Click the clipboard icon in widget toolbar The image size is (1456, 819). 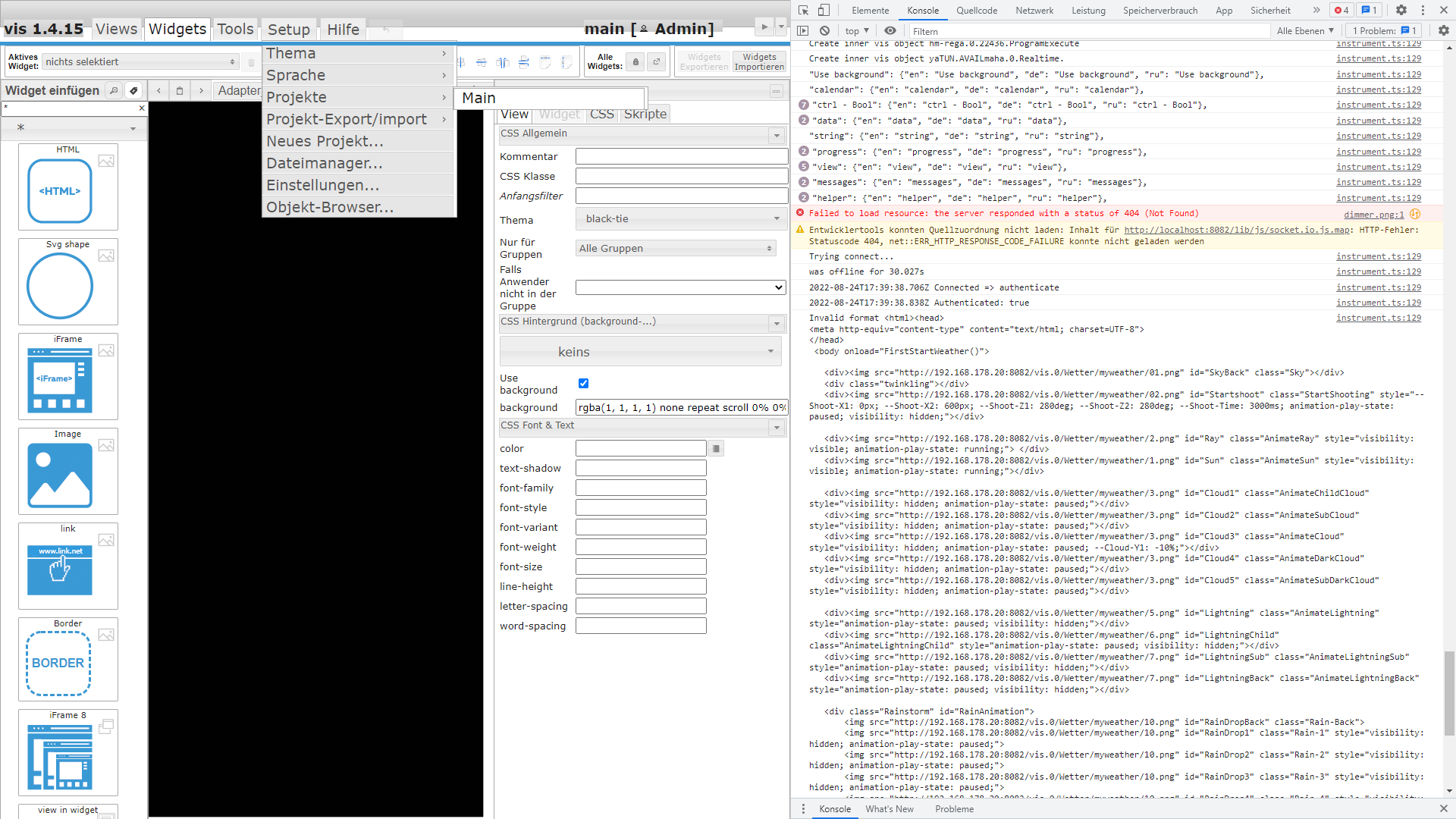(180, 90)
